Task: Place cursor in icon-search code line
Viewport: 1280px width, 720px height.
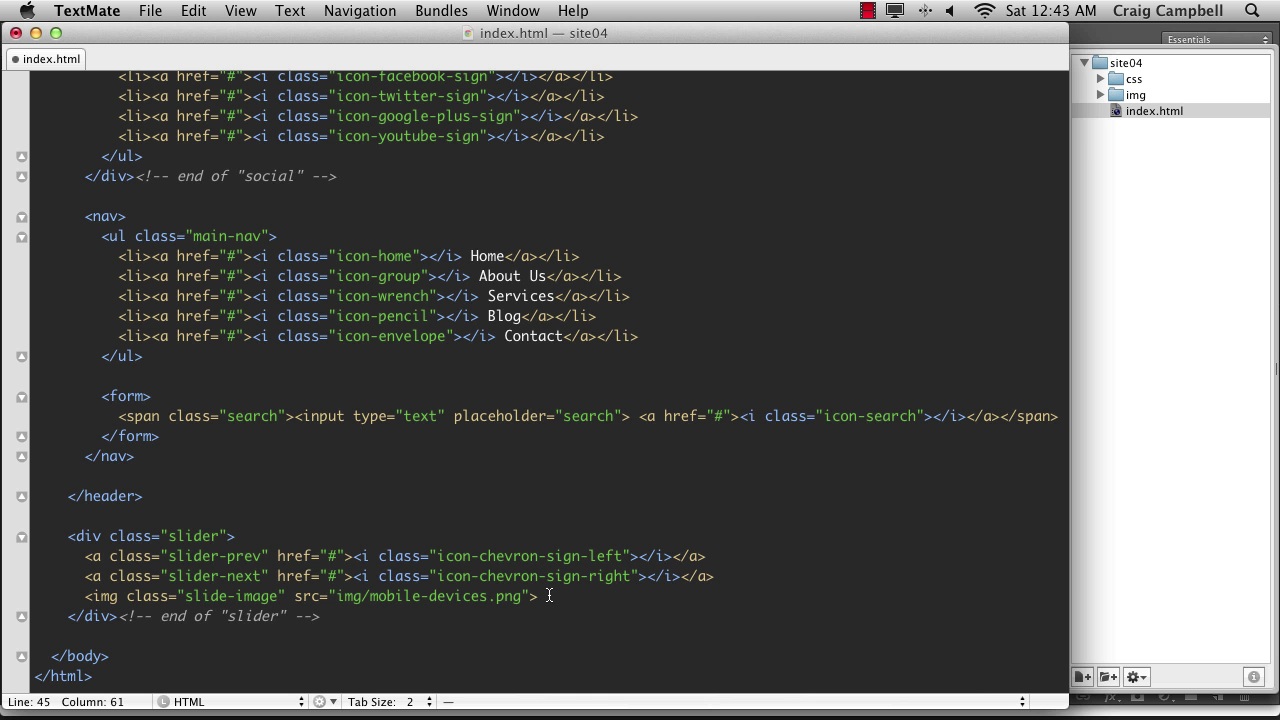Action: [x=588, y=416]
